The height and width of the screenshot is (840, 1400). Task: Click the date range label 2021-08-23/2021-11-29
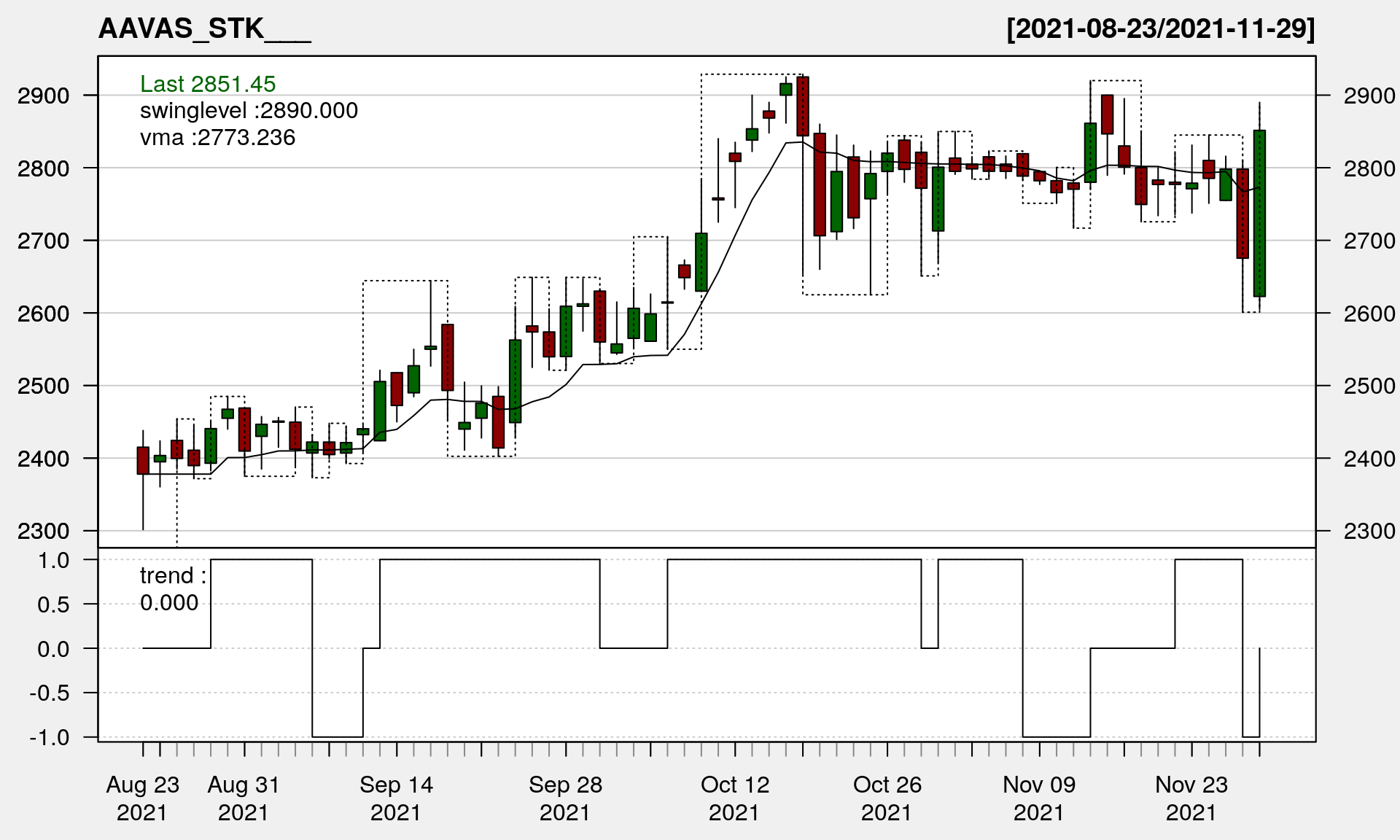tap(1160, 29)
